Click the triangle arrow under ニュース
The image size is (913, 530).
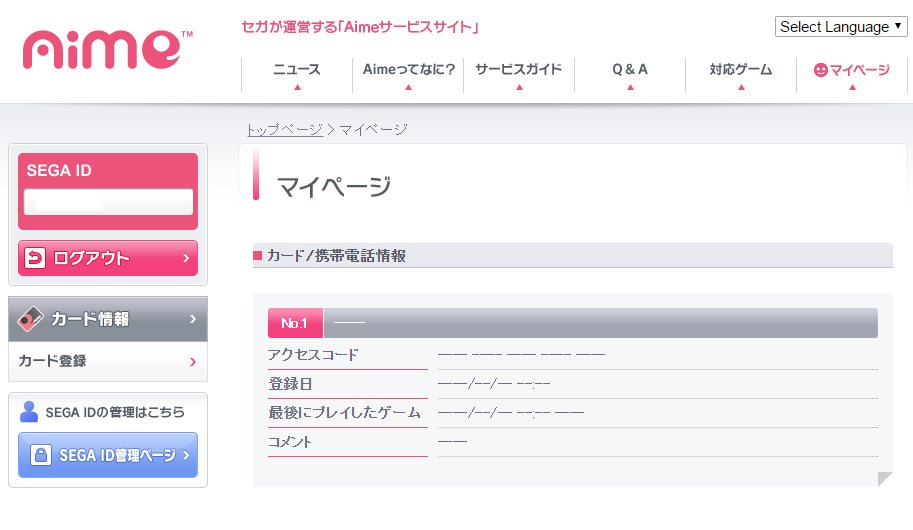coord(297,87)
